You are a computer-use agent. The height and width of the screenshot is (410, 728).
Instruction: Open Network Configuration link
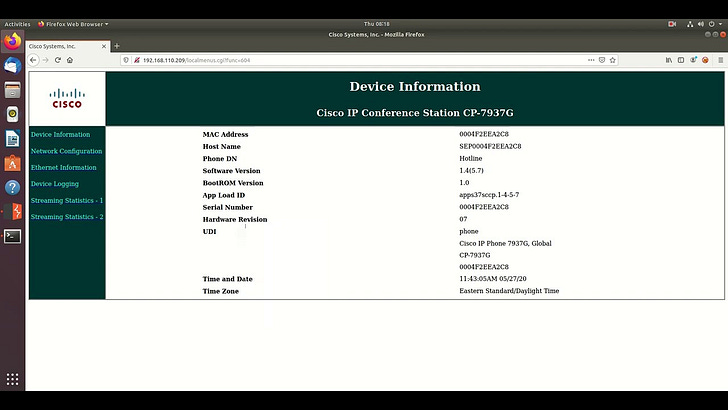pyautogui.click(x=66, y=151)
